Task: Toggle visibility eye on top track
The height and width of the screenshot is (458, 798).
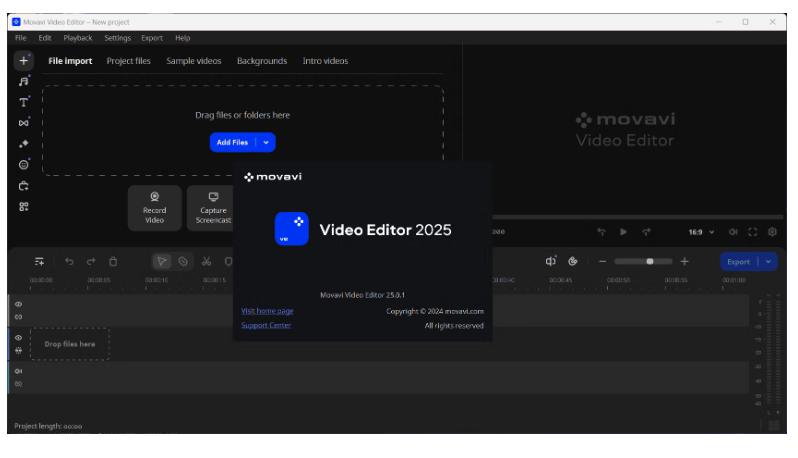Action: point(18,305)
